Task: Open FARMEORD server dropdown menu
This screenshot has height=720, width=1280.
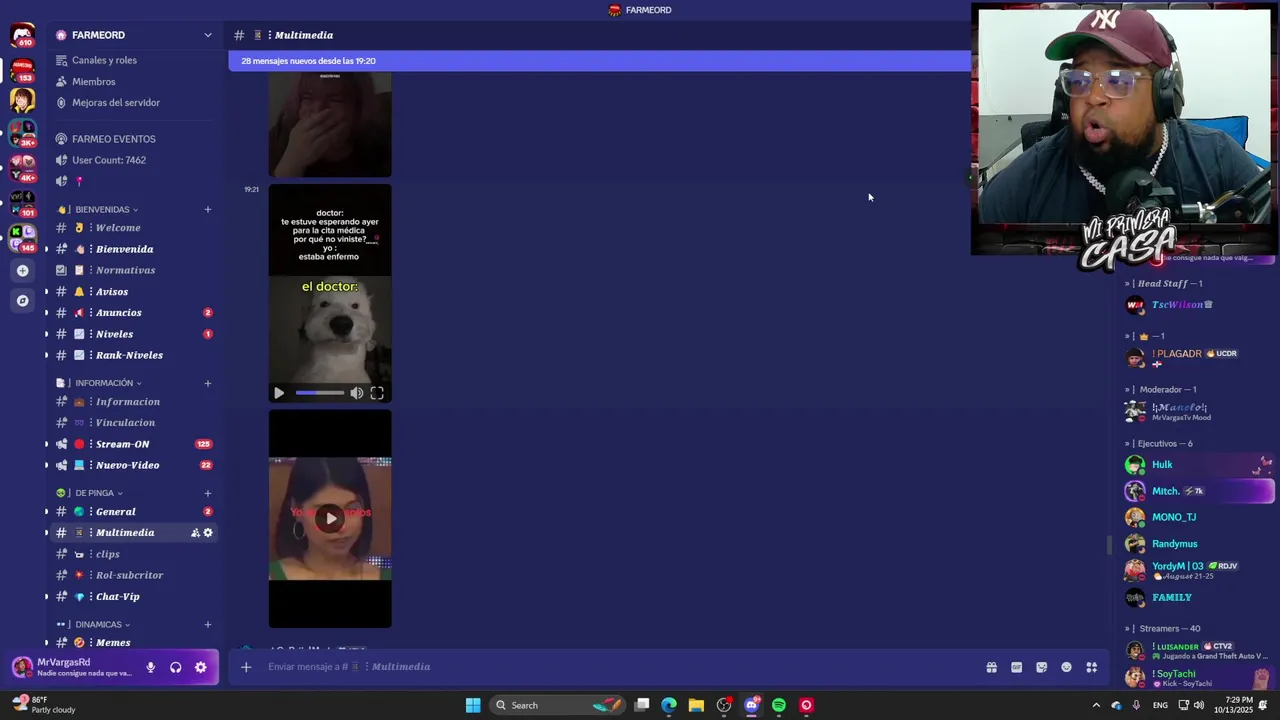Action: [x=208, y=35]
